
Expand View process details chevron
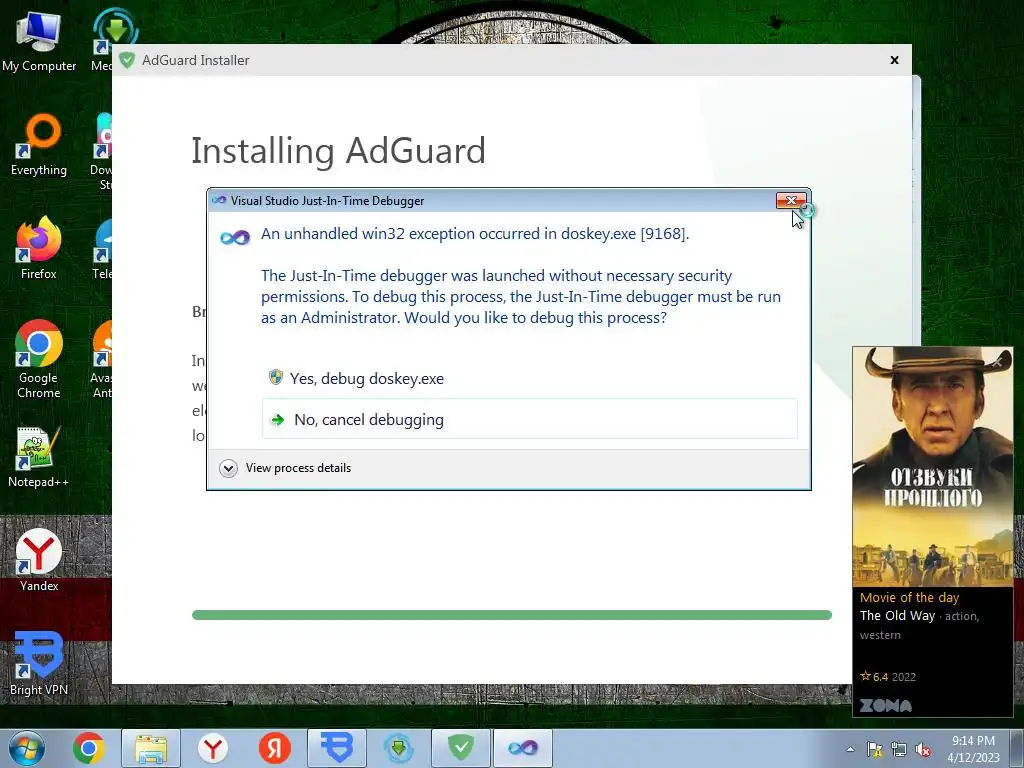228,468
